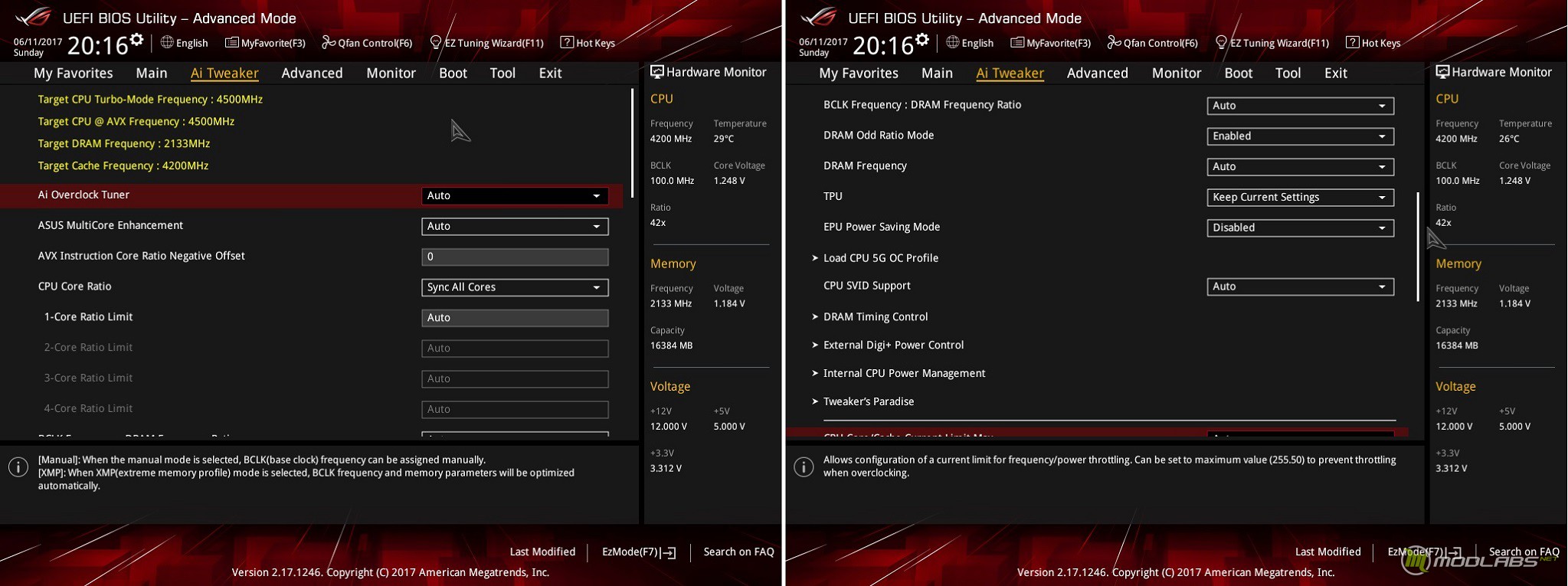Switch to Monitor tab in right window
The height and width of the screenshot is (586, 1568).
coord(1177,73)
